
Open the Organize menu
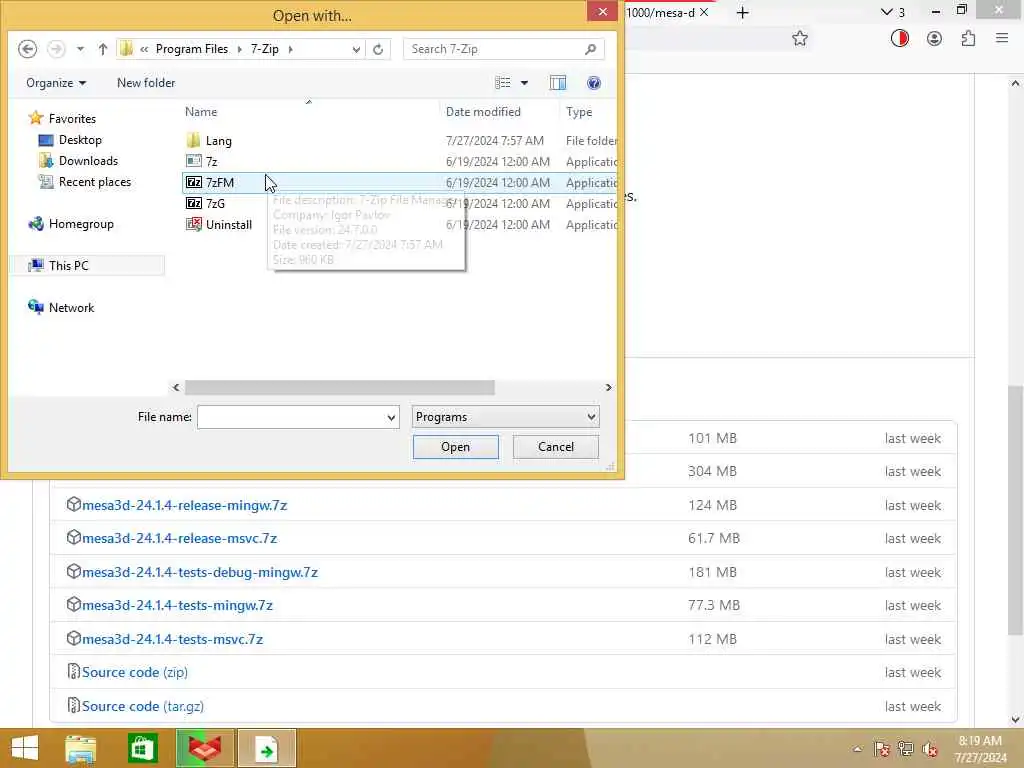click(x=56, y=83)
